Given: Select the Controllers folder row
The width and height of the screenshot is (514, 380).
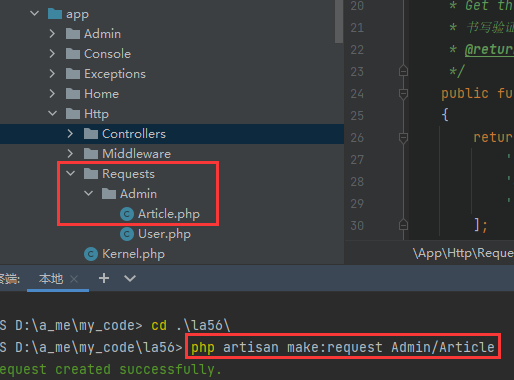Looking at the screenshot, I should point(172,134).
